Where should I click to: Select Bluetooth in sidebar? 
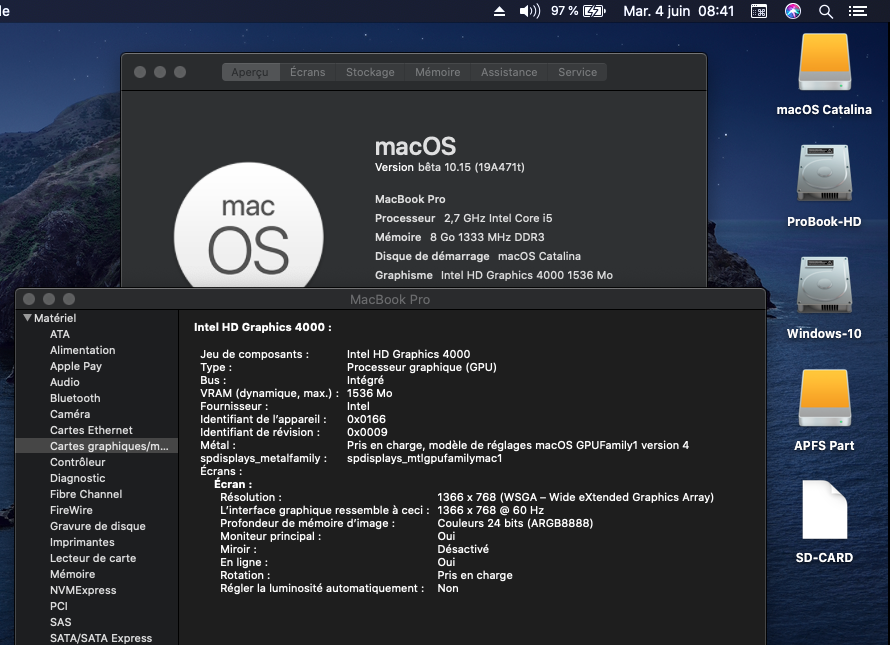point(75,398)
